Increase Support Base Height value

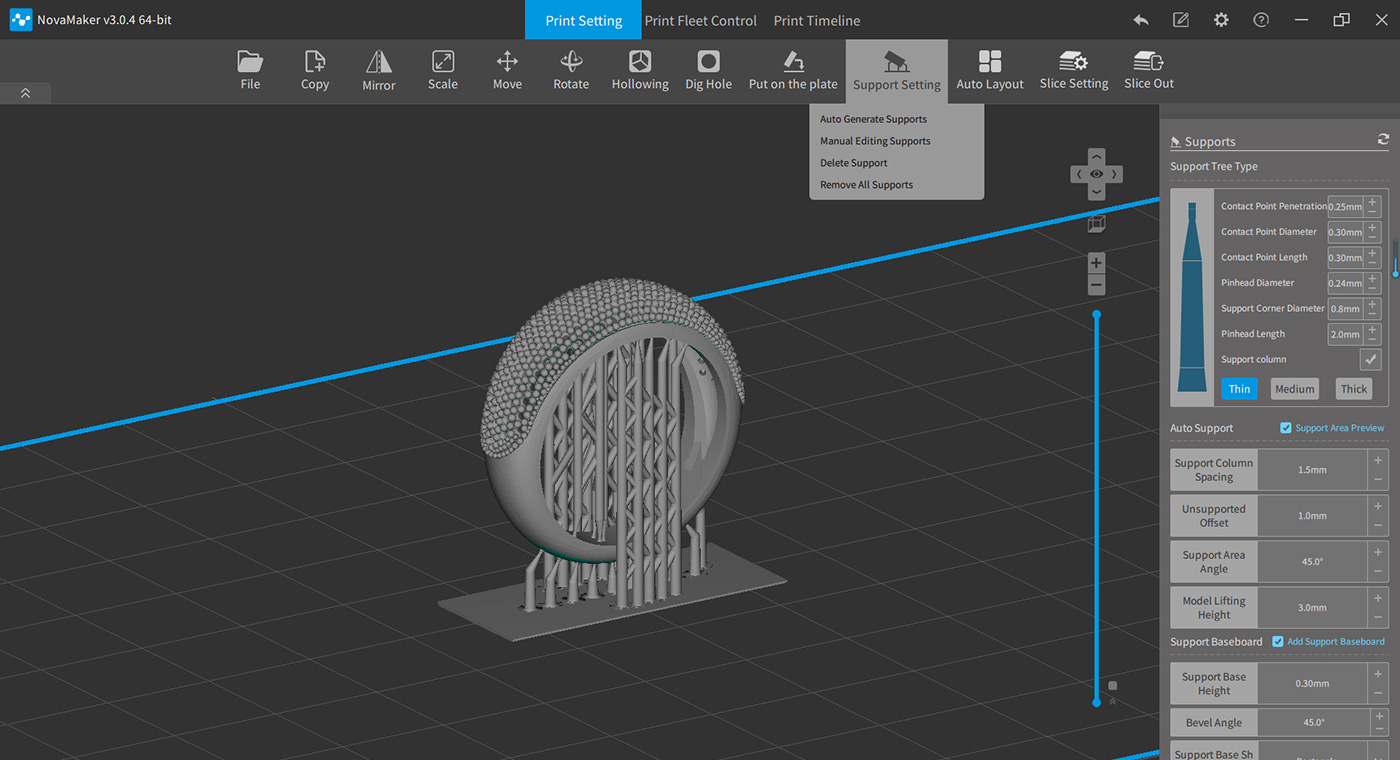pos(1378,674)
